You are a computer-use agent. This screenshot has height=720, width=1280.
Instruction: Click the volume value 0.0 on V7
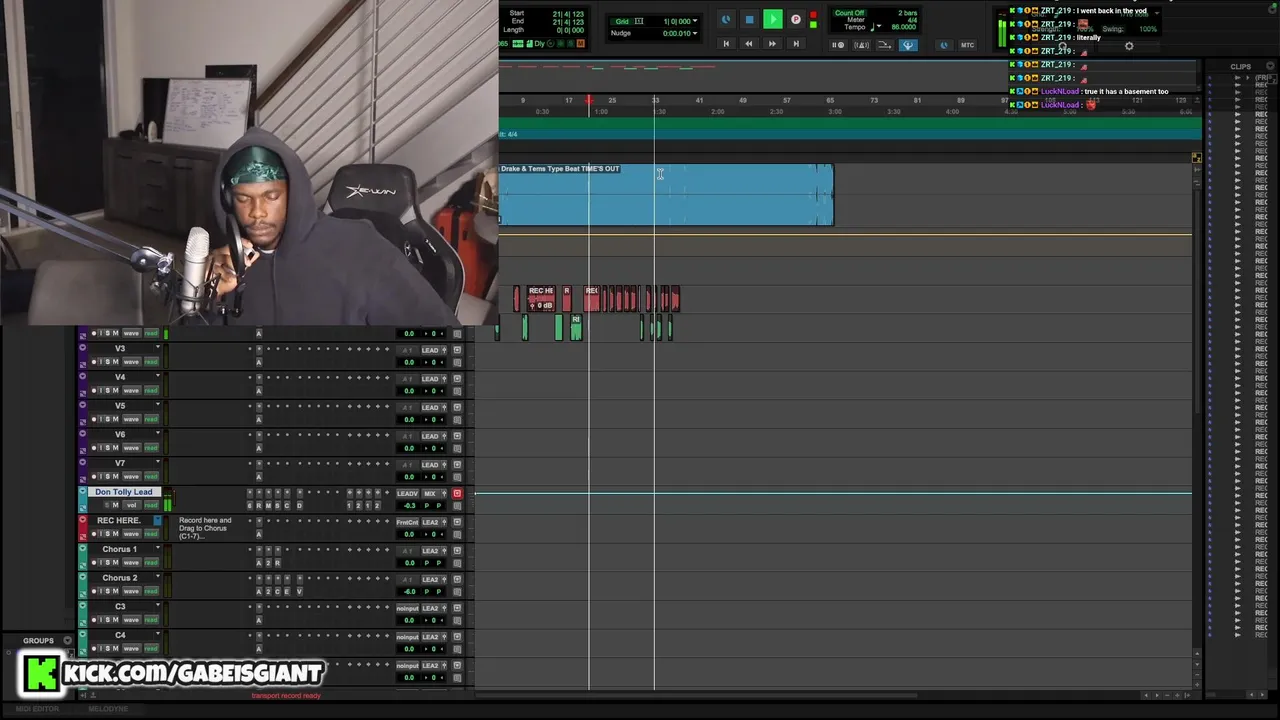tap(409, 477)
